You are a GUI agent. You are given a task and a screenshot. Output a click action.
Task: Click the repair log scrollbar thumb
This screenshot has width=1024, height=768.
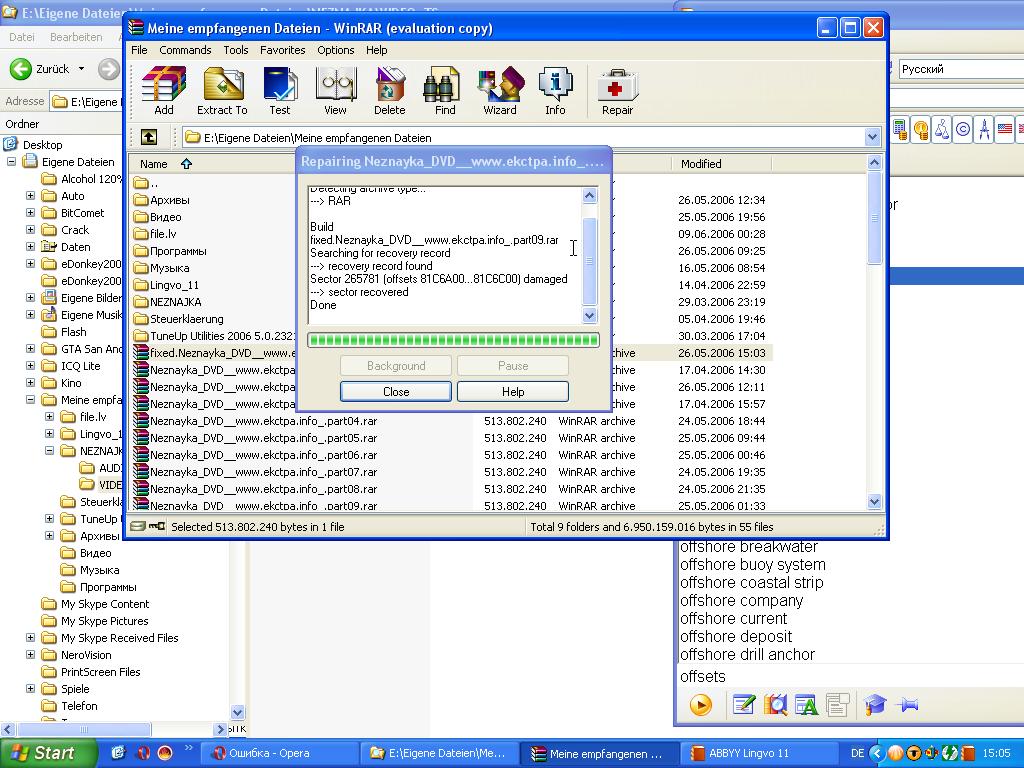coord(589,261)
